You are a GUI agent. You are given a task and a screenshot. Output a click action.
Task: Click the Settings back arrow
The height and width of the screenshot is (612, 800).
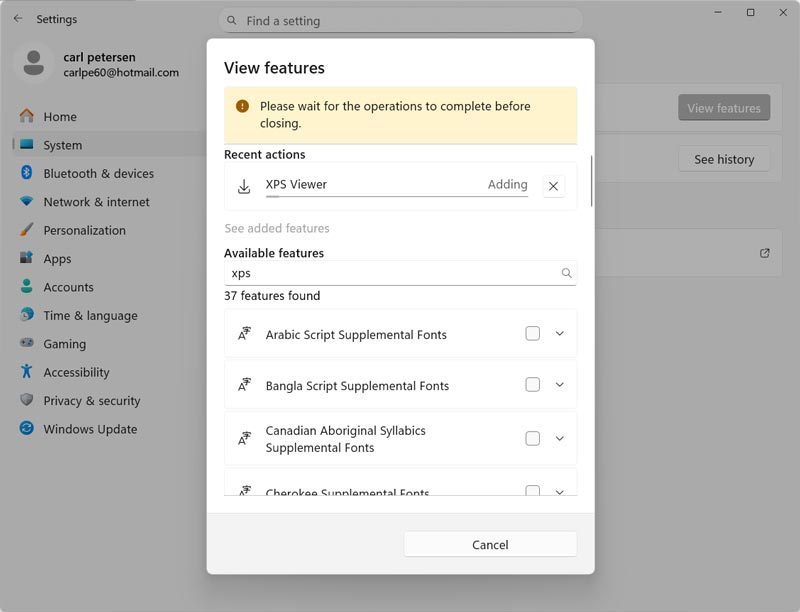pos(18,19)
